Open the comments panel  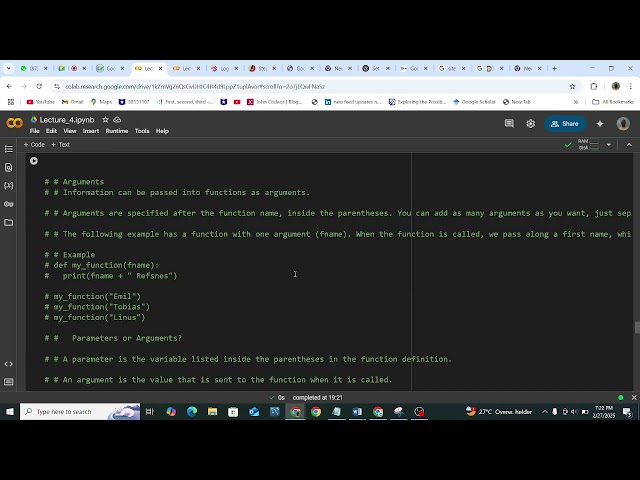point(509,123)
